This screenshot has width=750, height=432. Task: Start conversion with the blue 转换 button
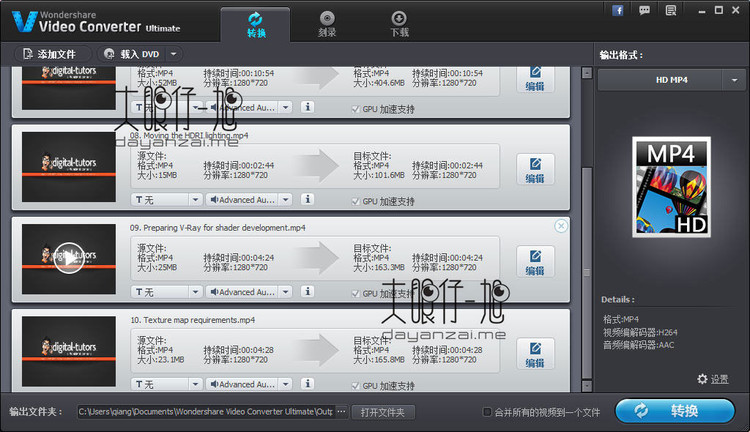coord(675,411)
